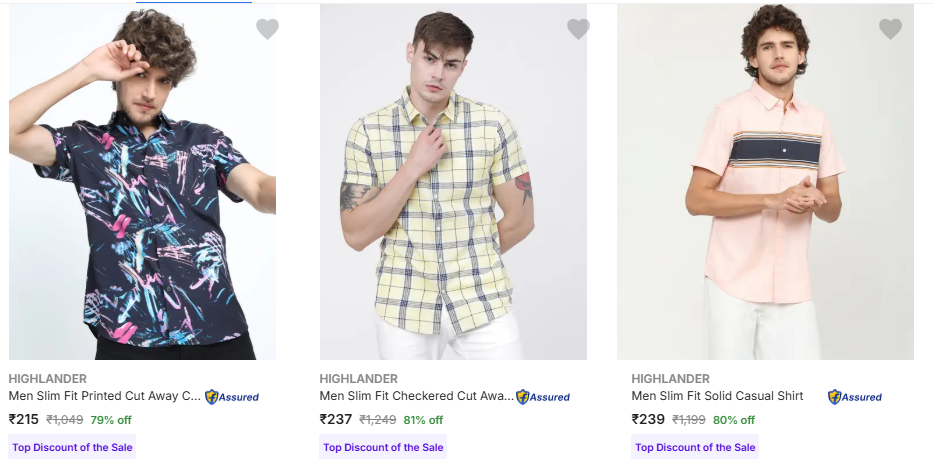Add solid casual shirt to wishlist
This screenshot has width=934, height=465.
tap(890, 29)
